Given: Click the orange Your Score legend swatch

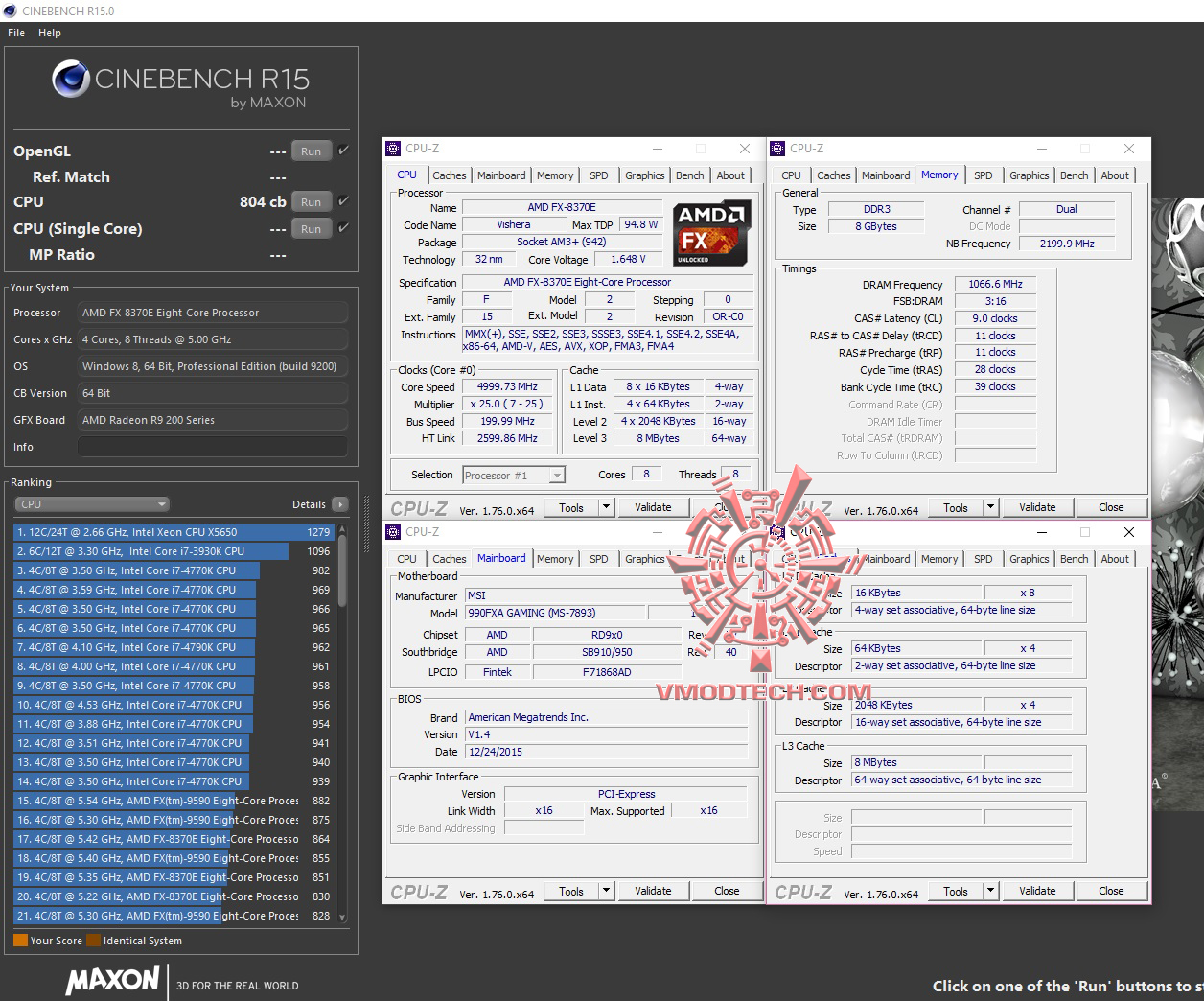Looking at the screenshot, I should tap(20, 941).
